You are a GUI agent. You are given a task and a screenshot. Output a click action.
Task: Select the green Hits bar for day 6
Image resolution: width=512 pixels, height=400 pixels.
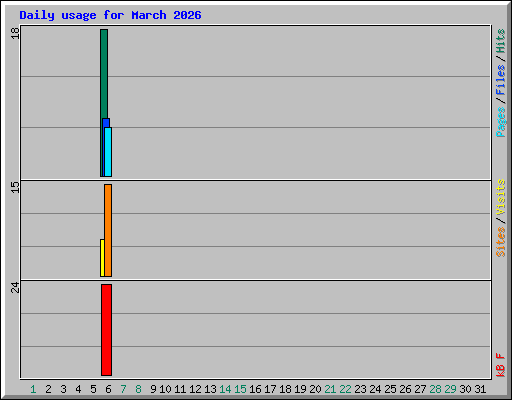pyautogui.click(x=104, y=73)
